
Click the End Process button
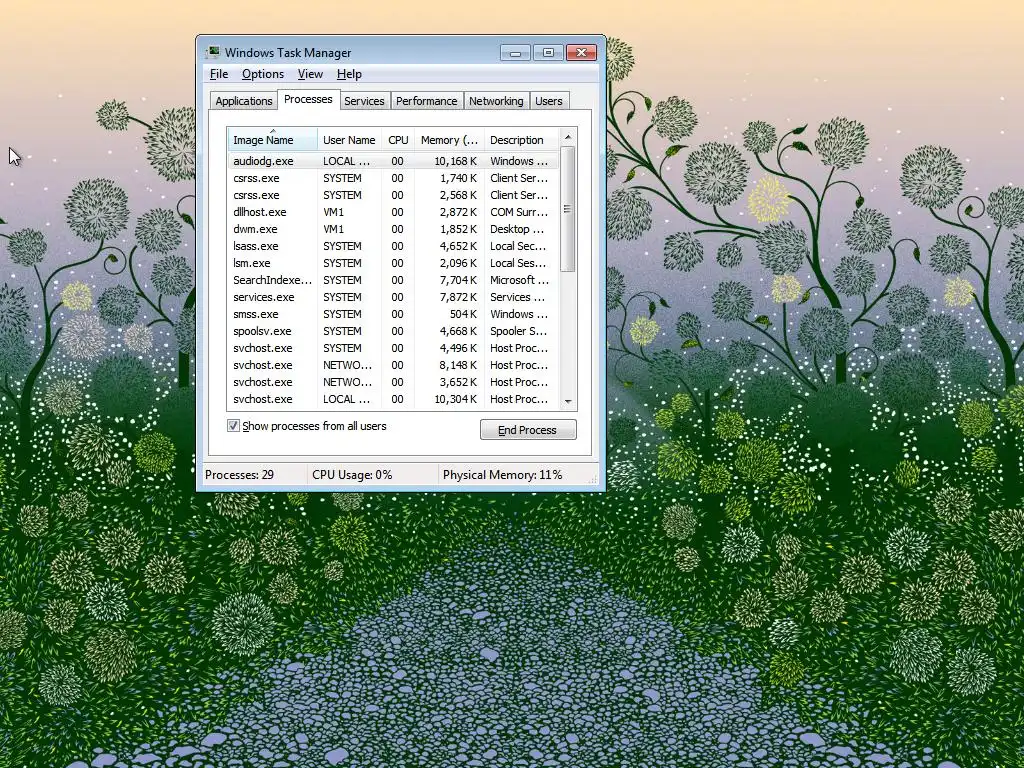pyautogui.click(x=528, y=430)
